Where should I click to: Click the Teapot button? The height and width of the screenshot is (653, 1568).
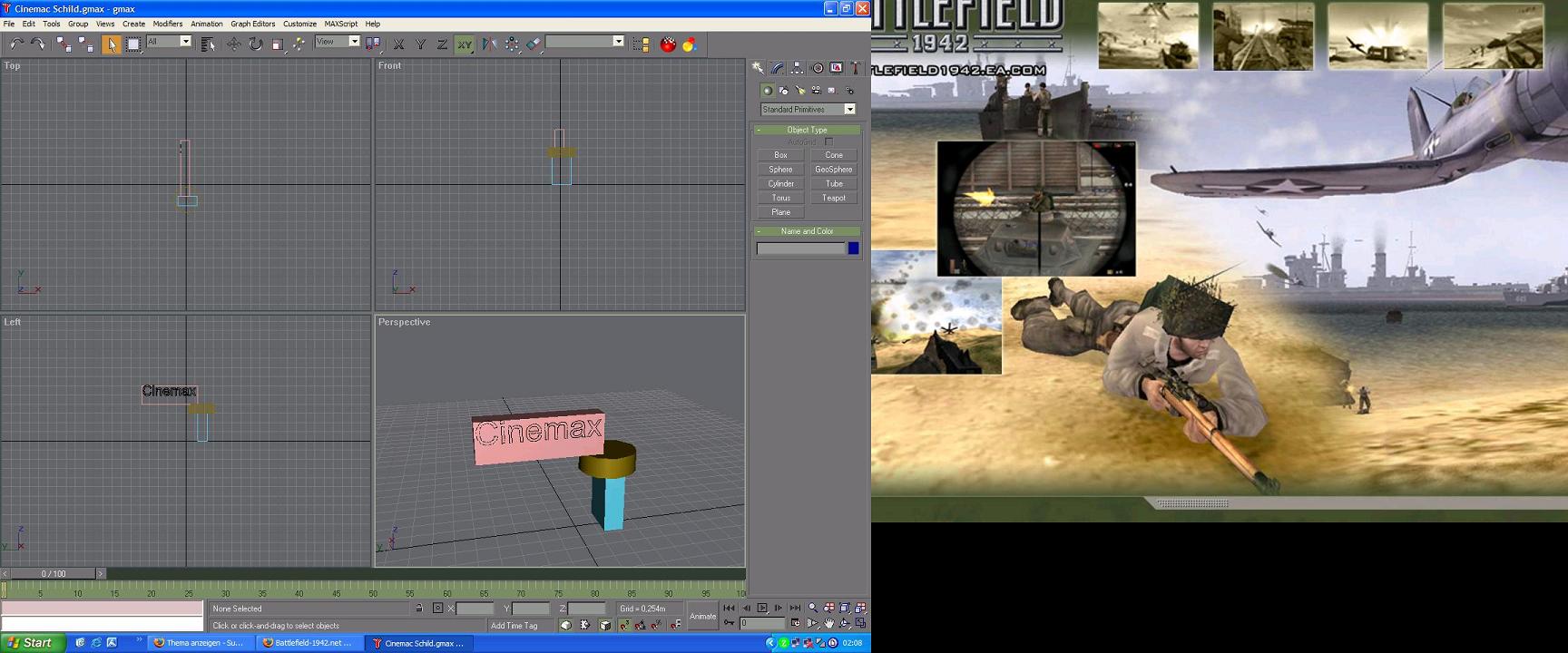(x=834, y=198)
